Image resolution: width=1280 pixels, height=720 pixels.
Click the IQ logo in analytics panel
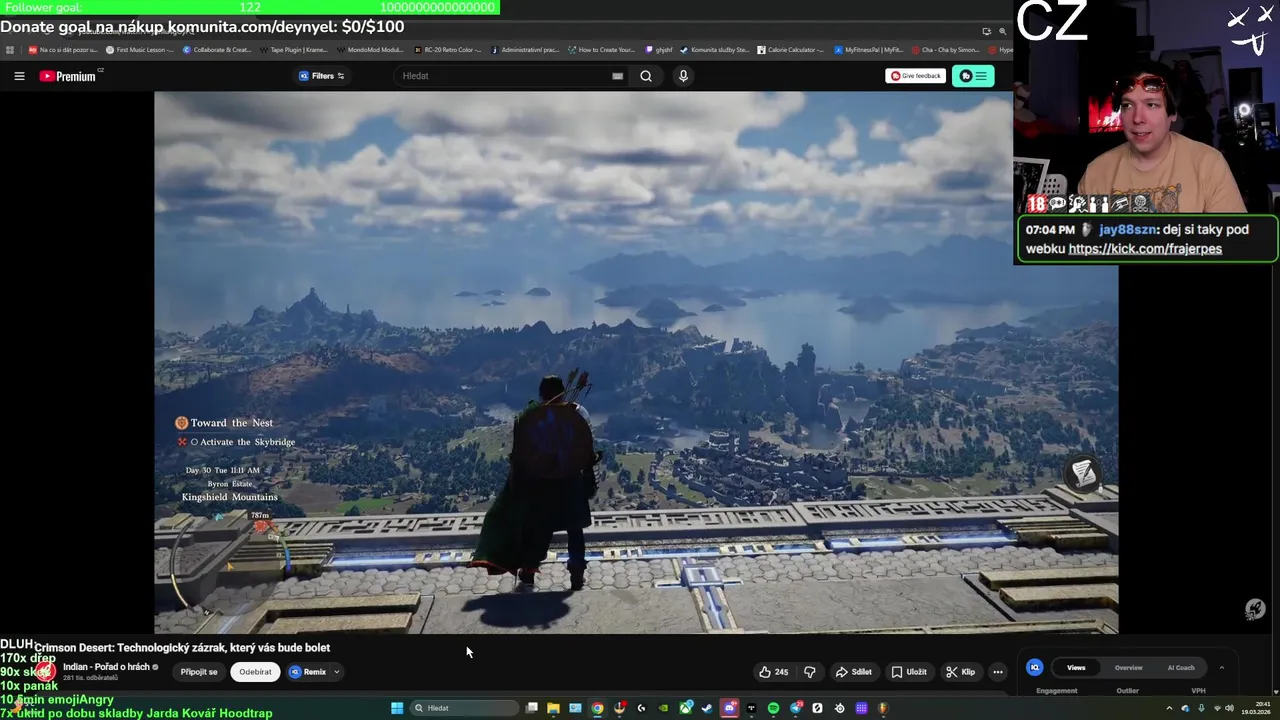point(1035,667)
